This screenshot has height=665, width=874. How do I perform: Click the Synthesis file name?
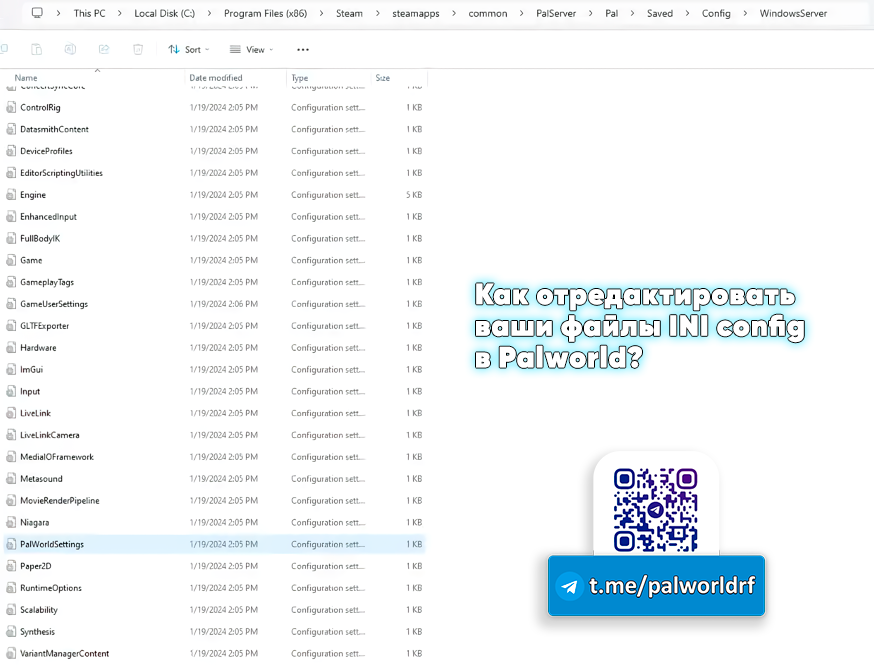coord(37,632)
